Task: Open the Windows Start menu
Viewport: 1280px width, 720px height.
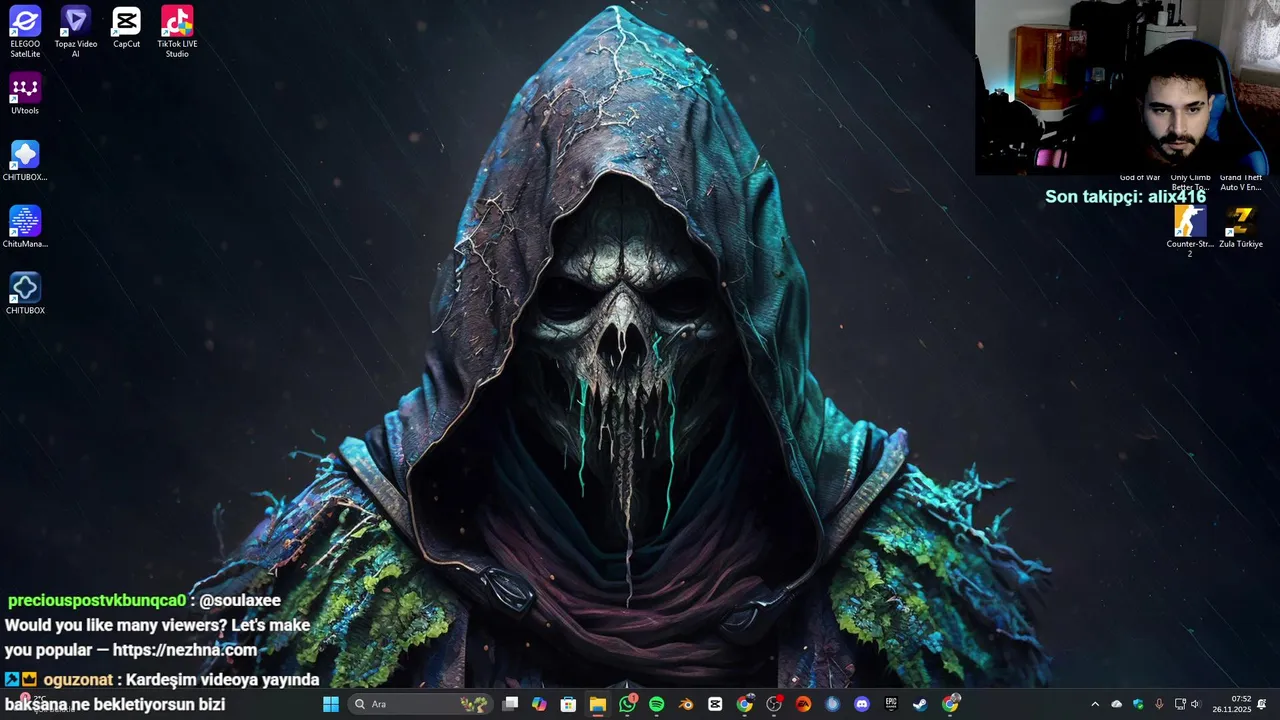Action: (x=331, y=704)
